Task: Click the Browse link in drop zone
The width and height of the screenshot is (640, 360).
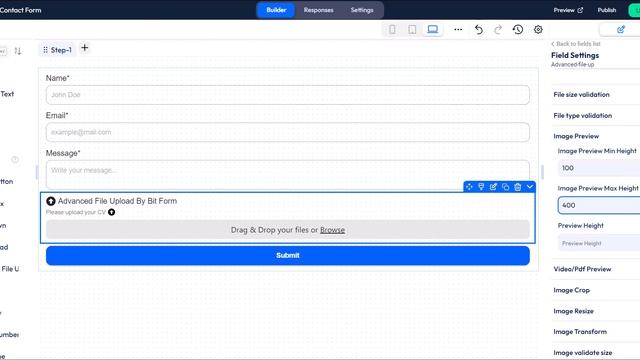Action: pos(332,230)
